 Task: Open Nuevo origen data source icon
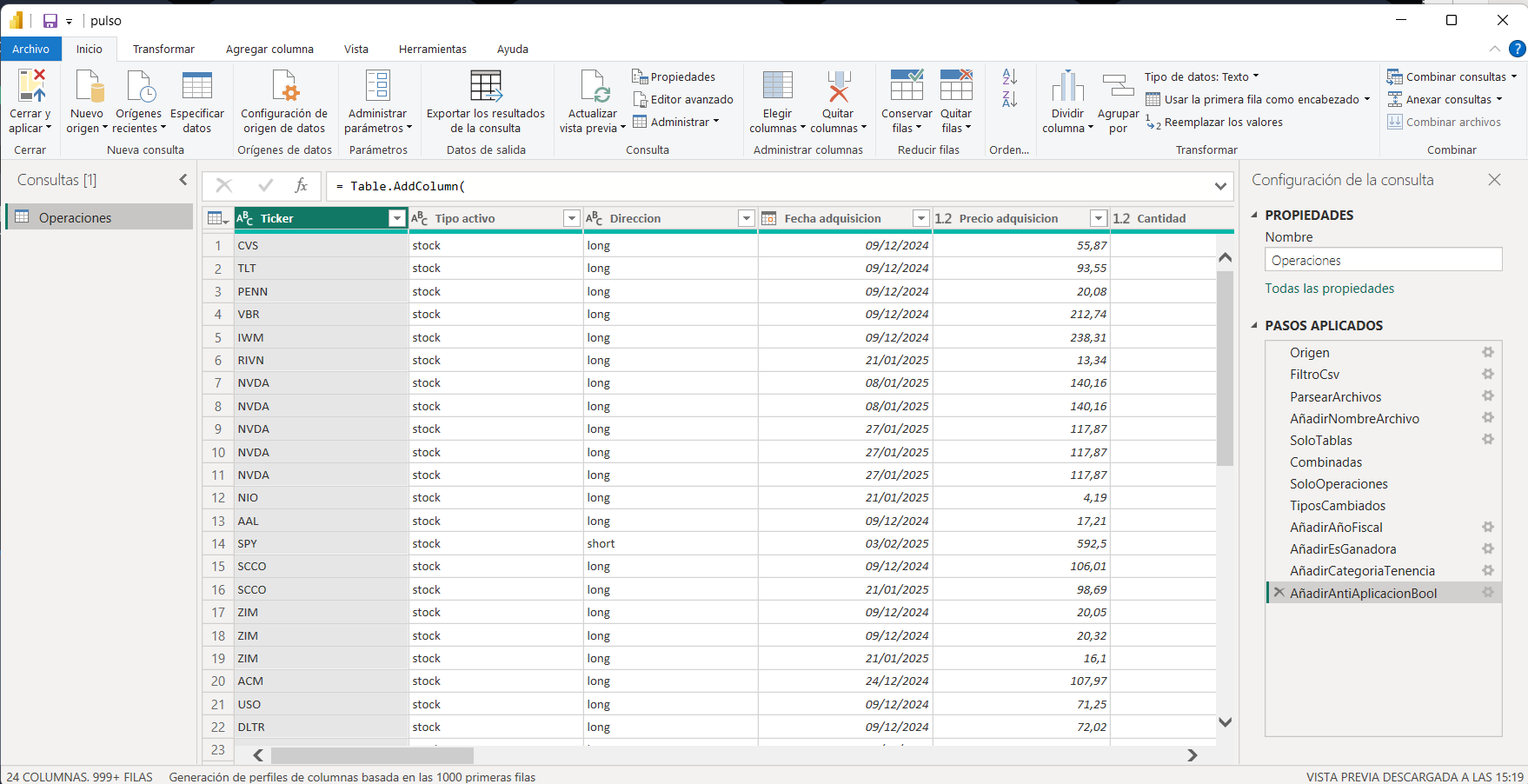pos(90,86)
